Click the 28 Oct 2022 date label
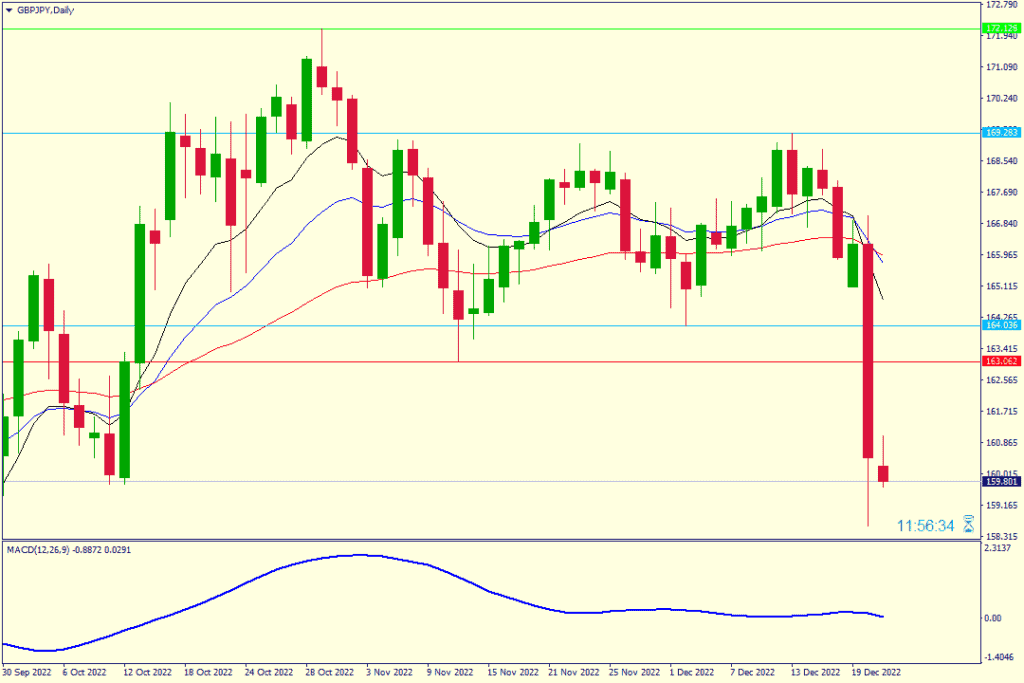Screen dimensions: 1024x683 point(332,674)
